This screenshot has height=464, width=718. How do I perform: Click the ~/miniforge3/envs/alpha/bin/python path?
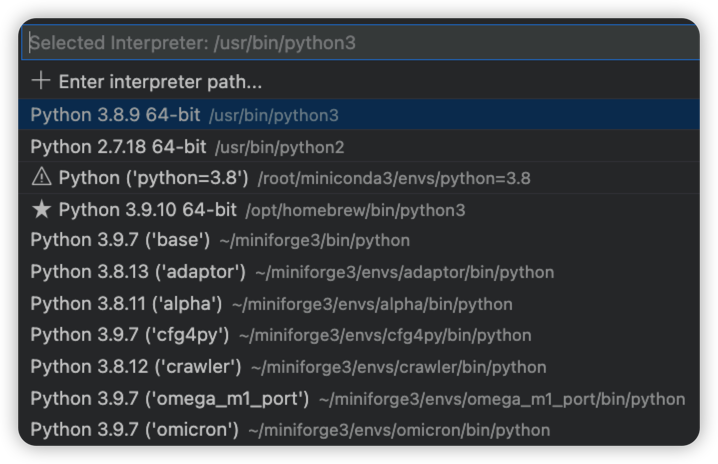coord(372,304)
